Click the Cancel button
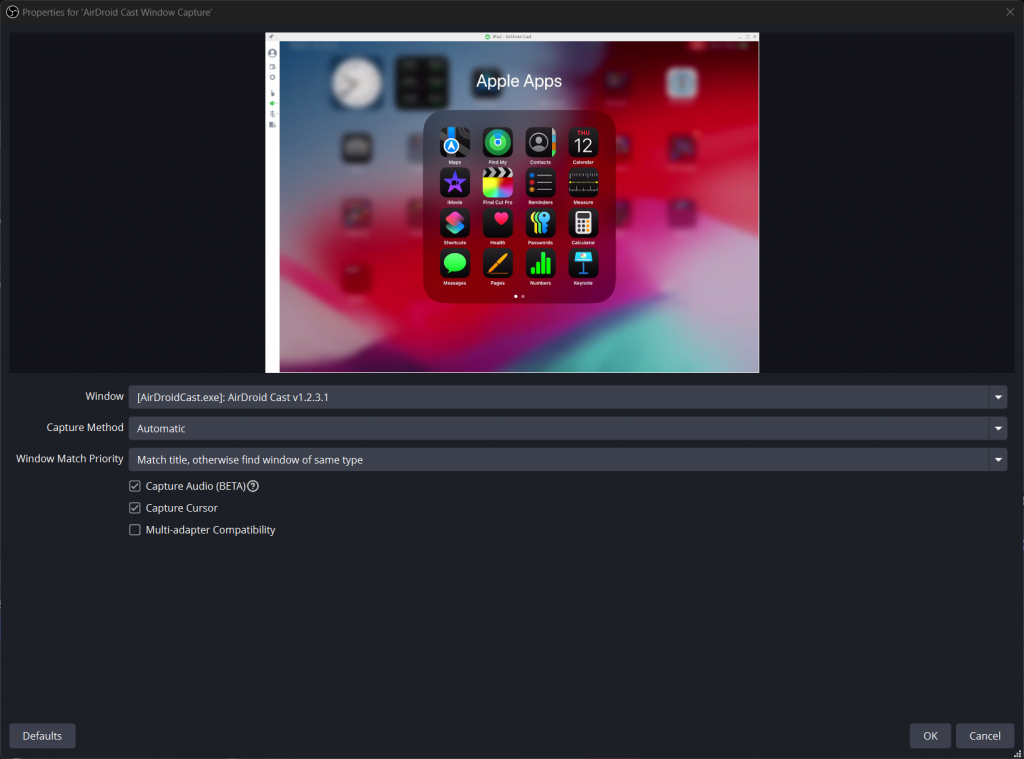 click(x=985, y=736)
